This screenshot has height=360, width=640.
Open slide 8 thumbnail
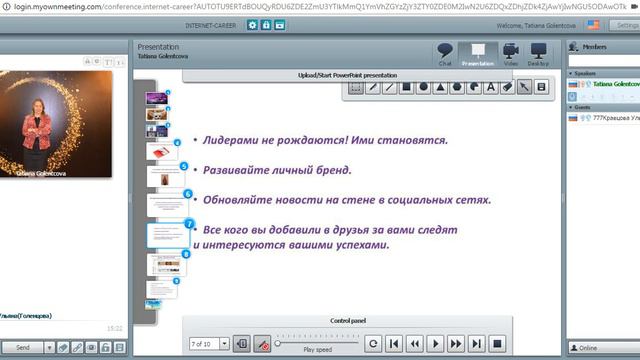[167, 266]
